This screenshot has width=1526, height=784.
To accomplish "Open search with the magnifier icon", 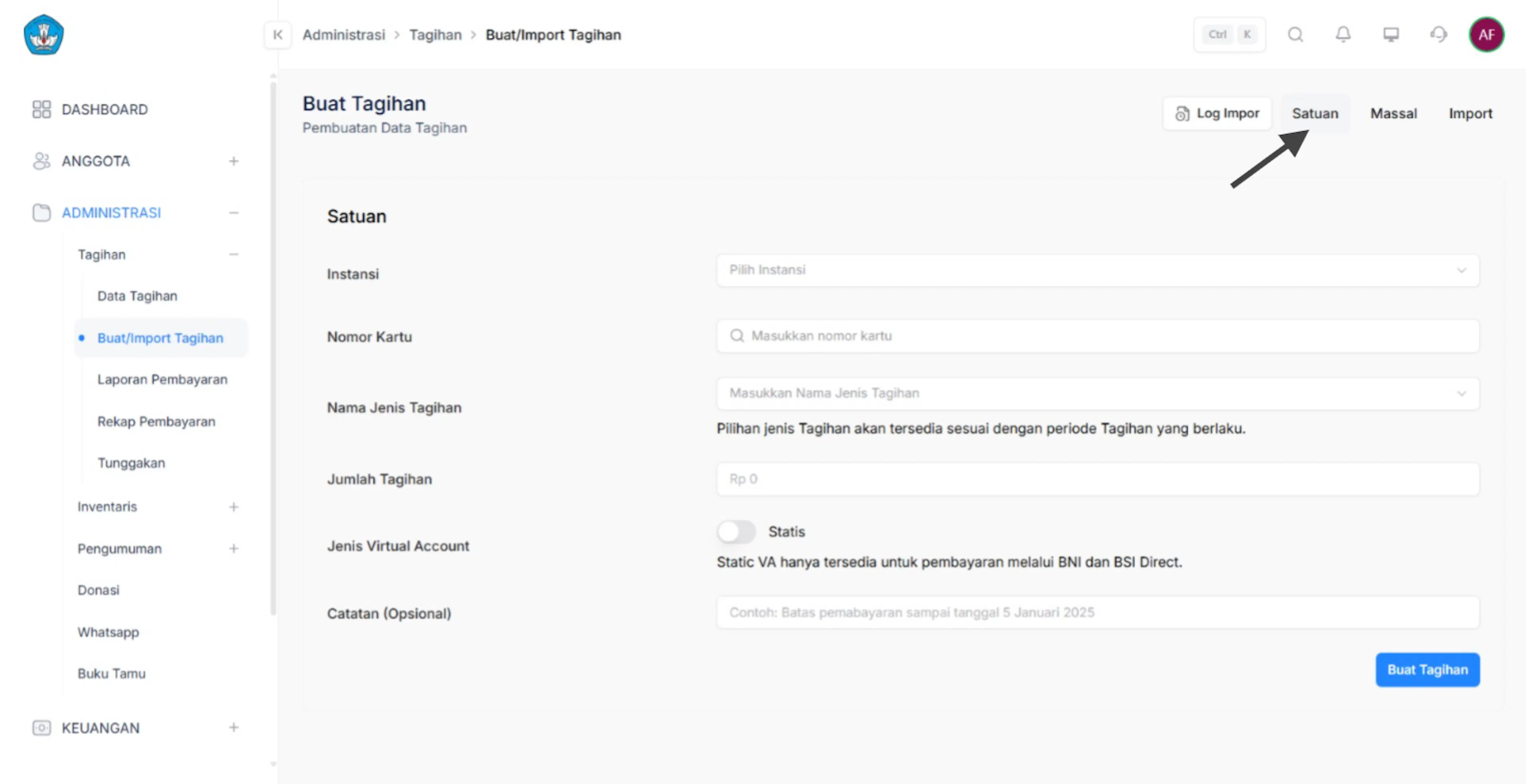I will coord(1296,35).
